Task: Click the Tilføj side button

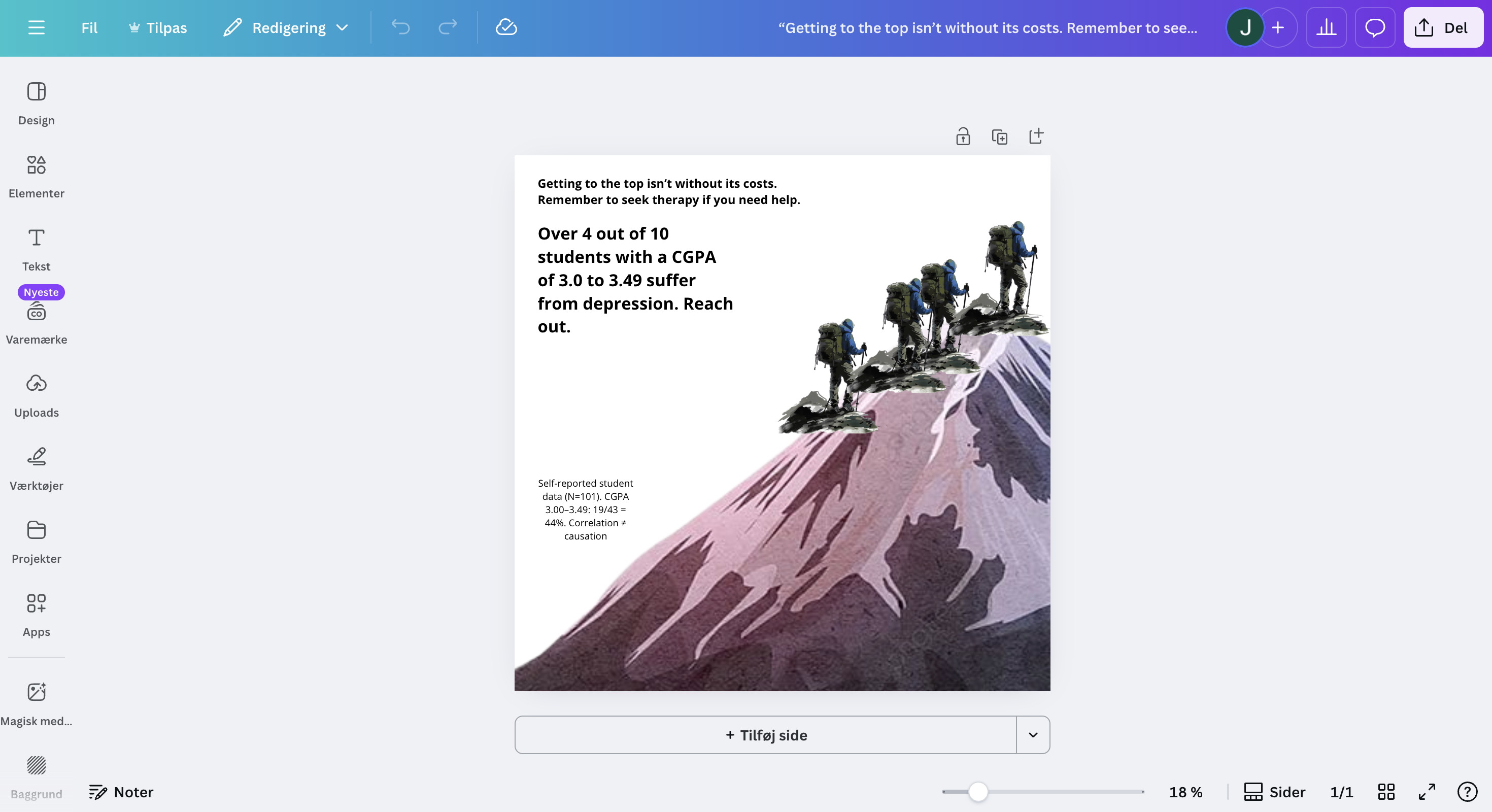Action: pos(765,735)
